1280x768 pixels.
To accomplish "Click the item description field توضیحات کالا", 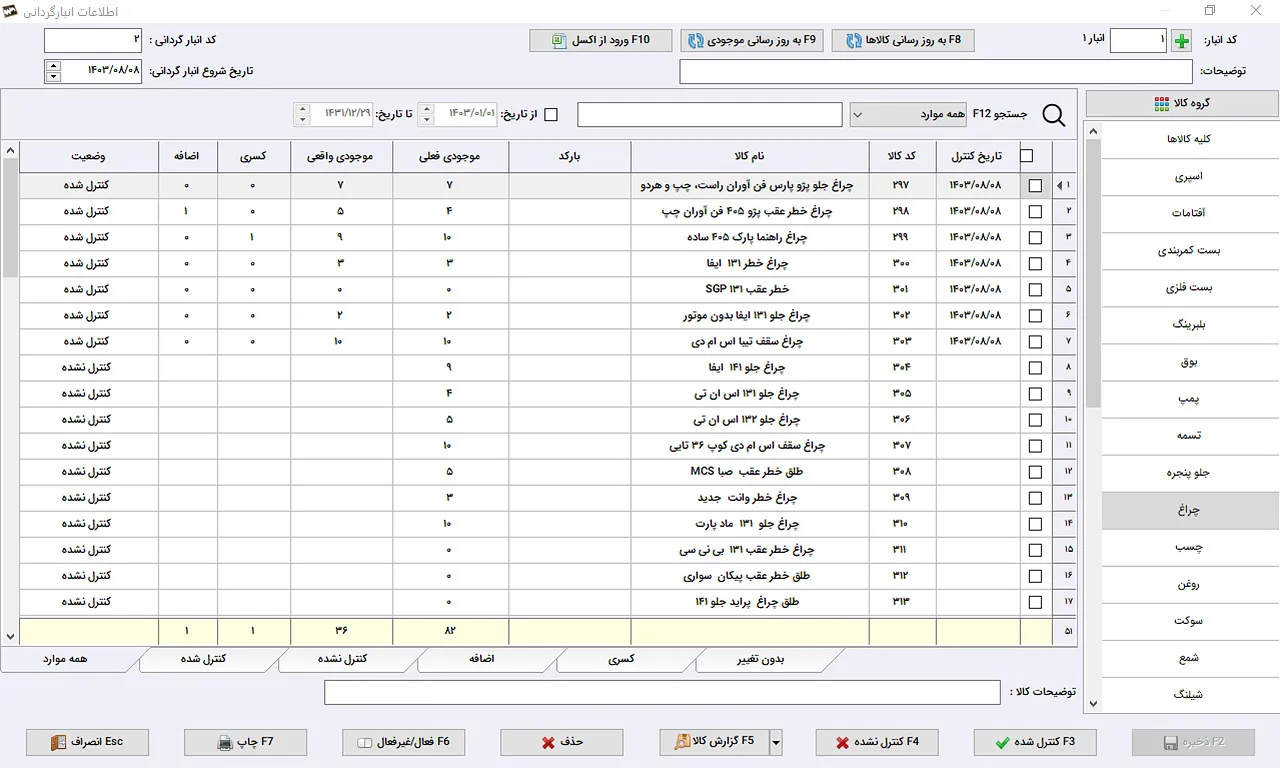I will coord(662,692).
